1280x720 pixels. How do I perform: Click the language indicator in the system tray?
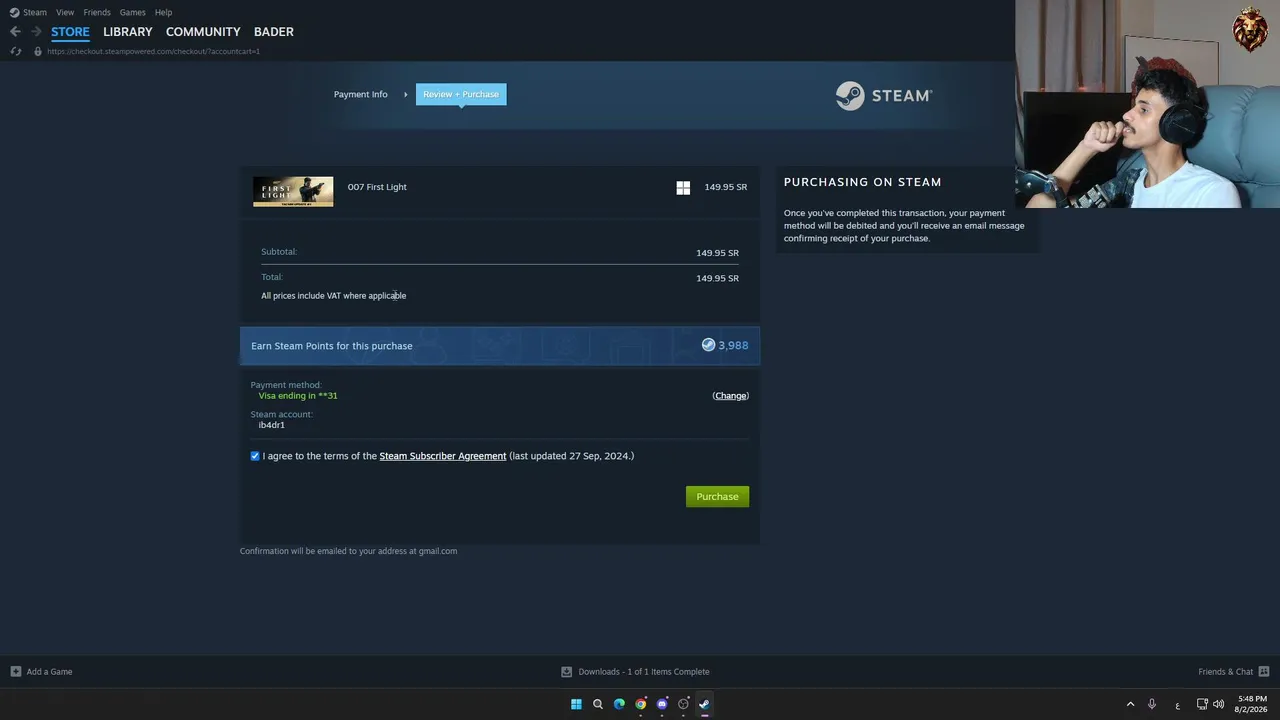tap(1177, 704)
